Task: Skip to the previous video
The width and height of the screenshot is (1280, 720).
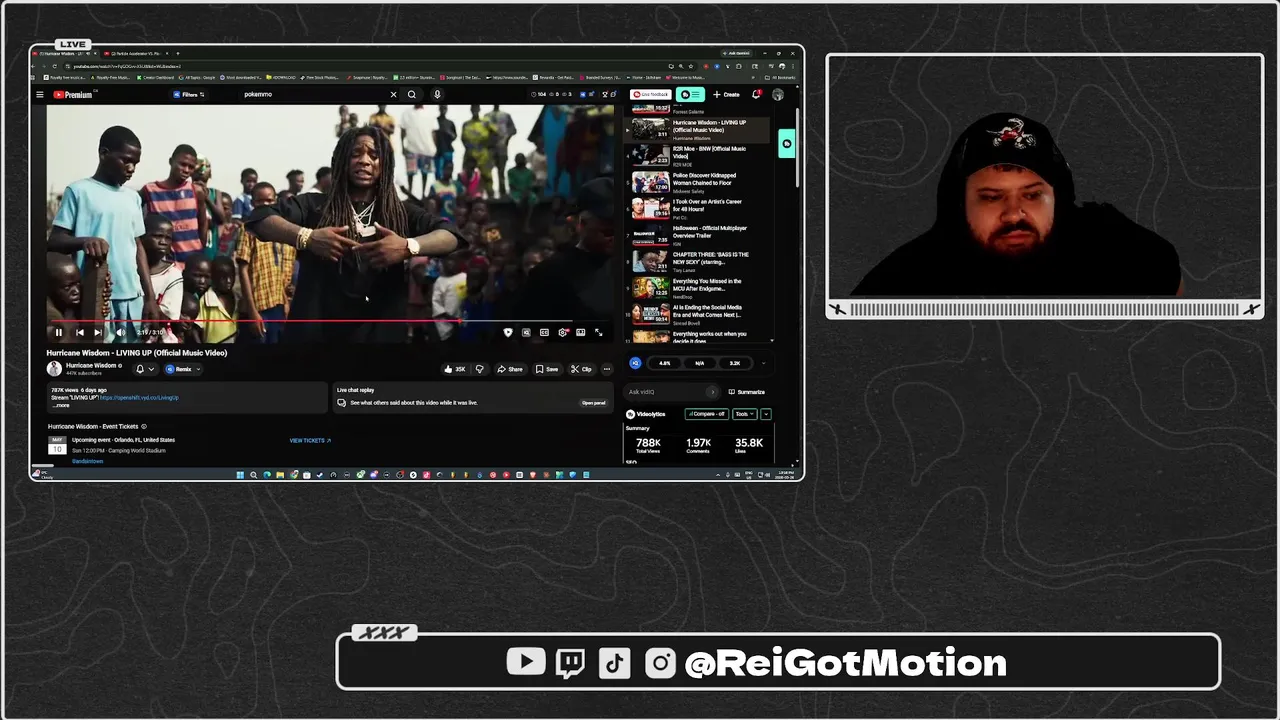Action: point(80,332)
